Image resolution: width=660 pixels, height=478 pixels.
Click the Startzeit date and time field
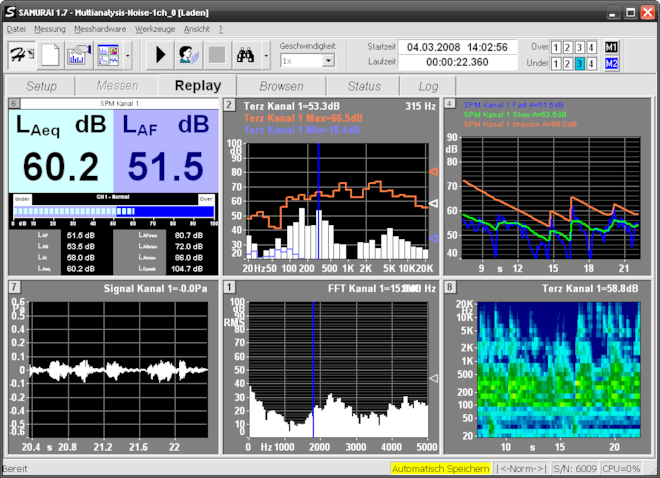tap(457, 46)
